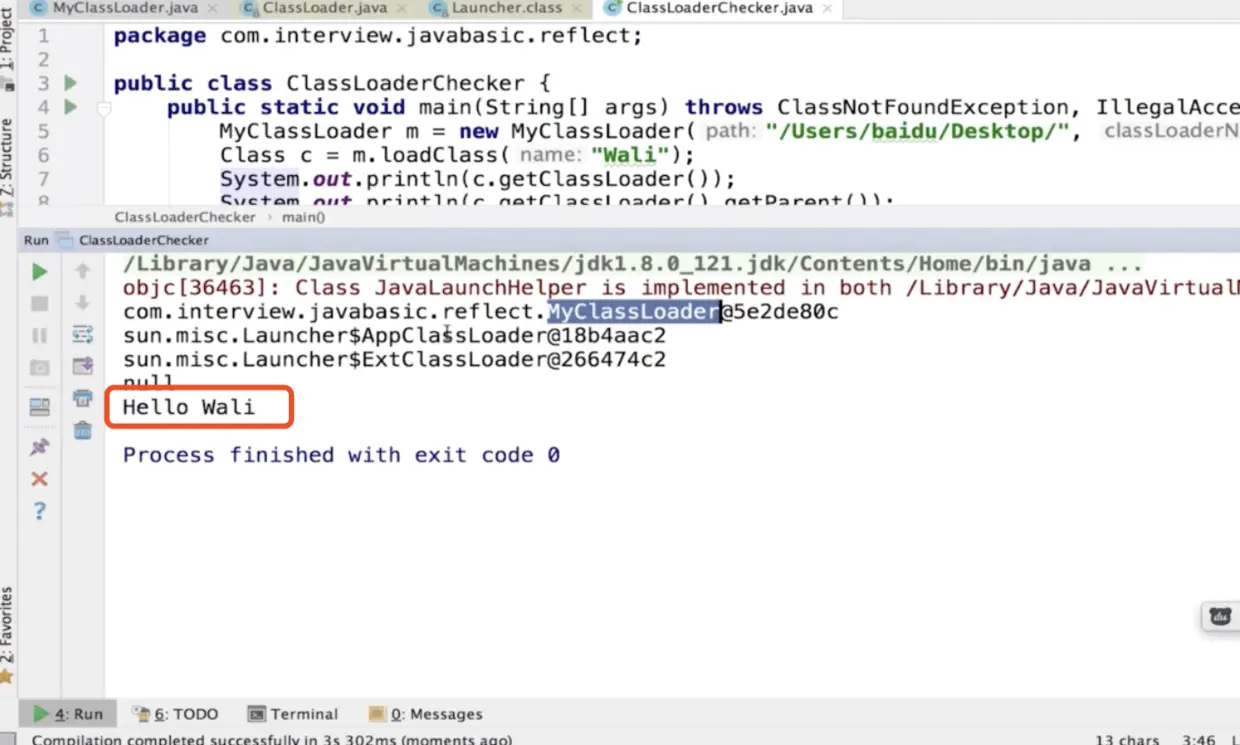The image size is (1240, 745).
Task: Open help via the blue question mark
Action: 39,511
